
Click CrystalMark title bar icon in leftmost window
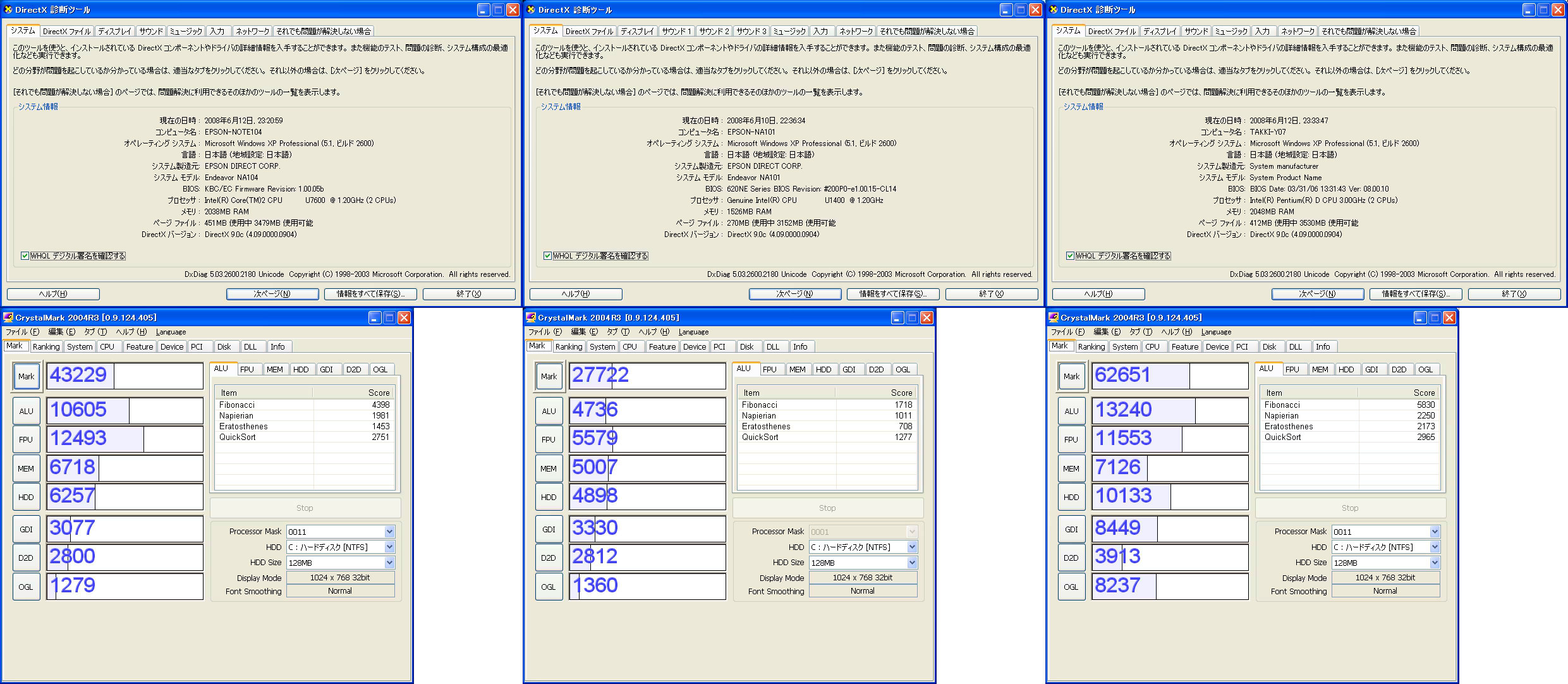coord(8,317)
